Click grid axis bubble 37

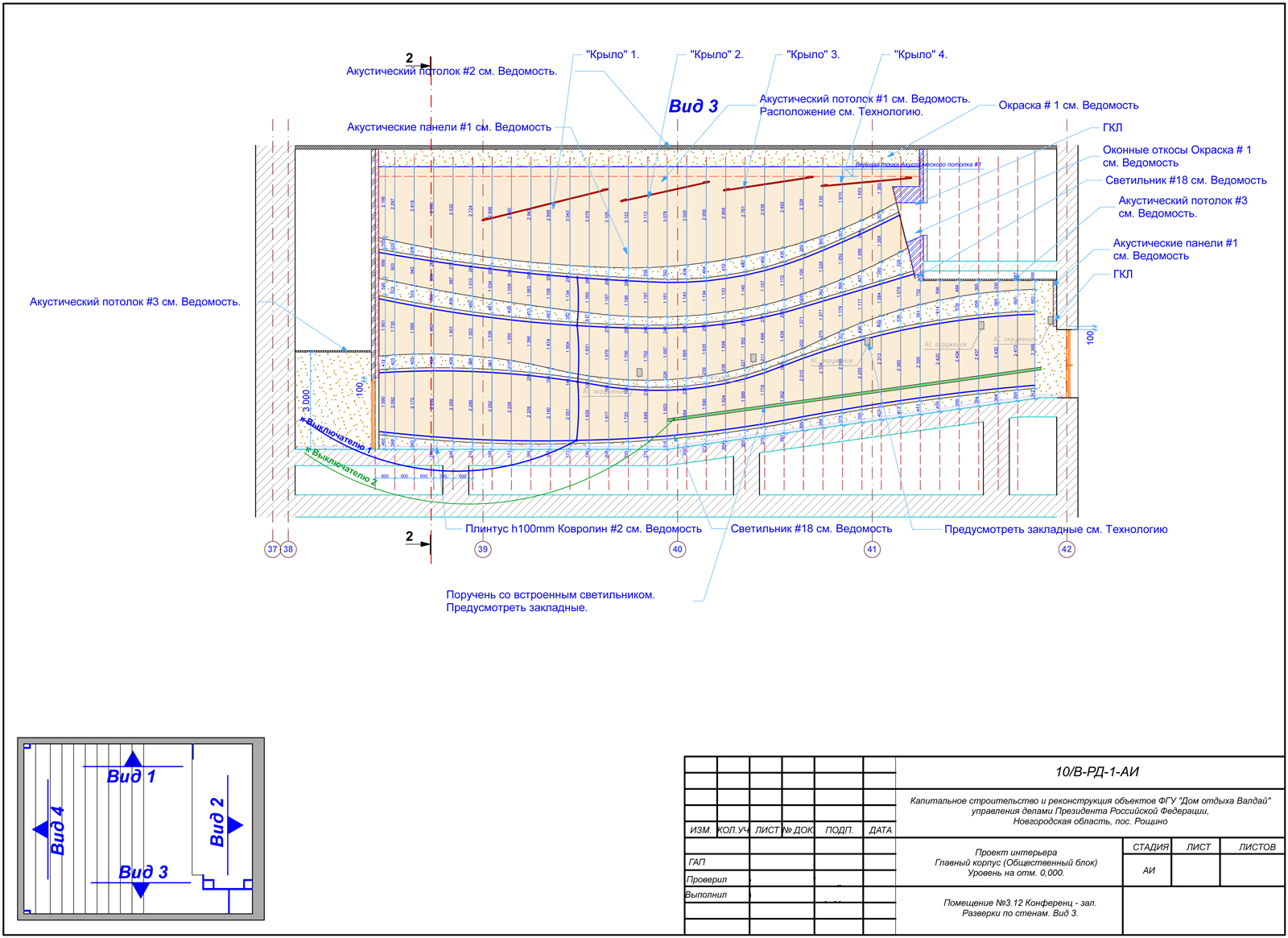[273, 549]
